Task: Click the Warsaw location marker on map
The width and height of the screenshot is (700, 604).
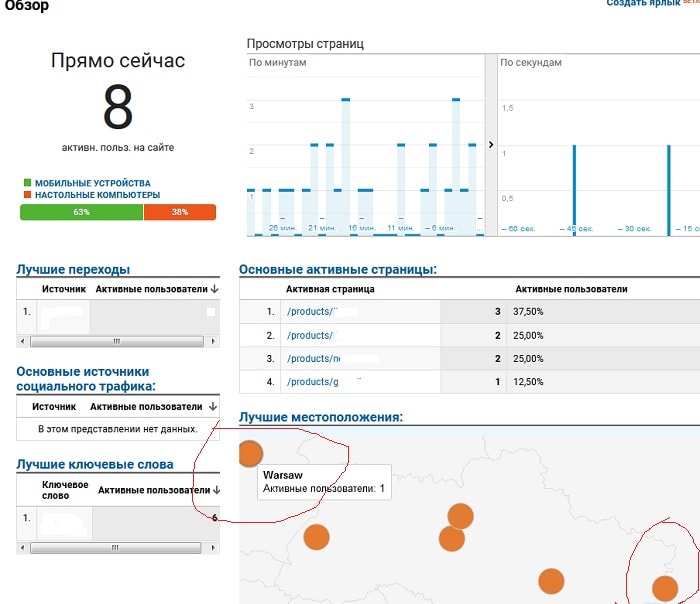Action: [x=250, y=454]
